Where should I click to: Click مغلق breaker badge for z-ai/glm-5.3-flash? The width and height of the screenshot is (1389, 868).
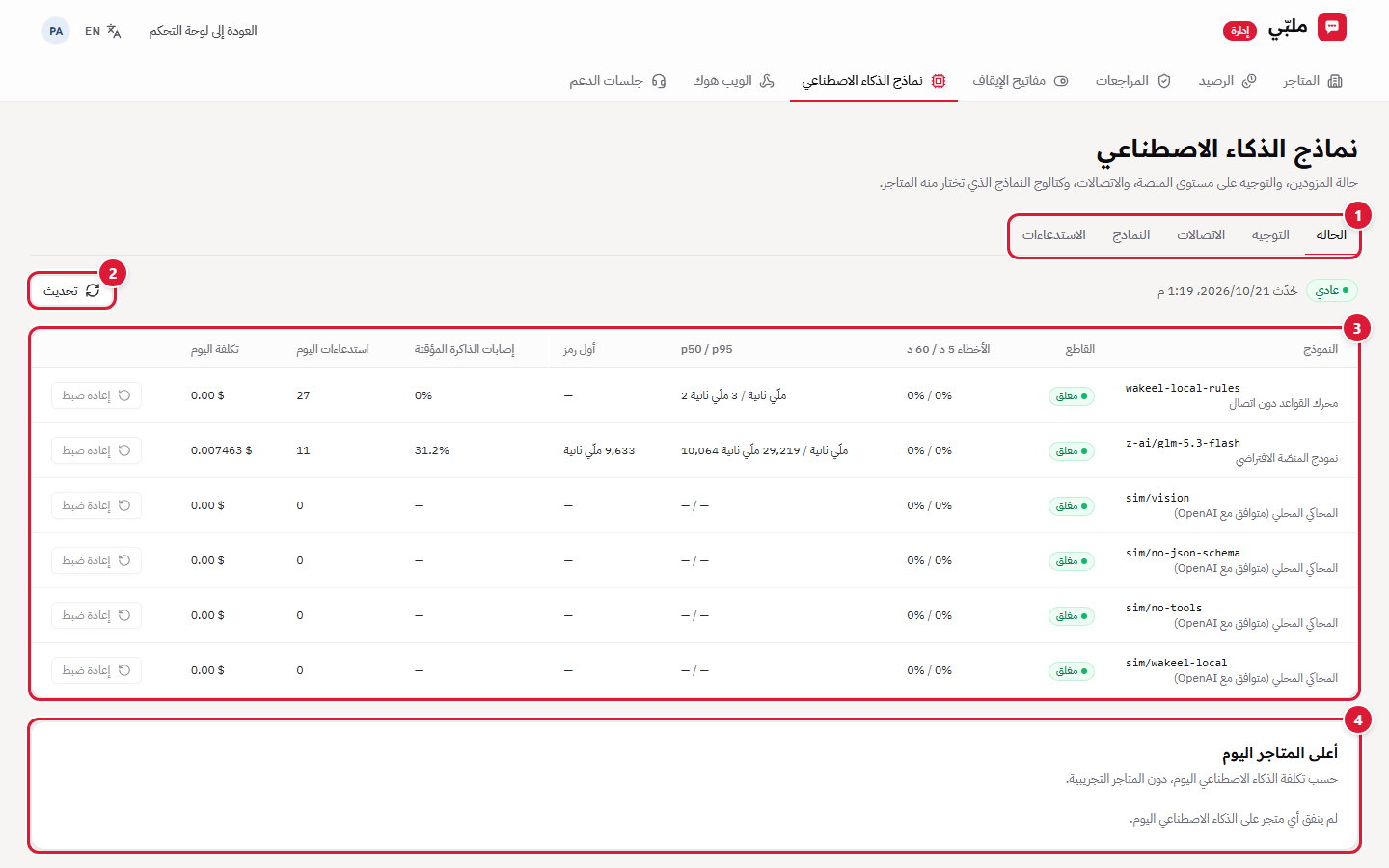coord(1072,451)
